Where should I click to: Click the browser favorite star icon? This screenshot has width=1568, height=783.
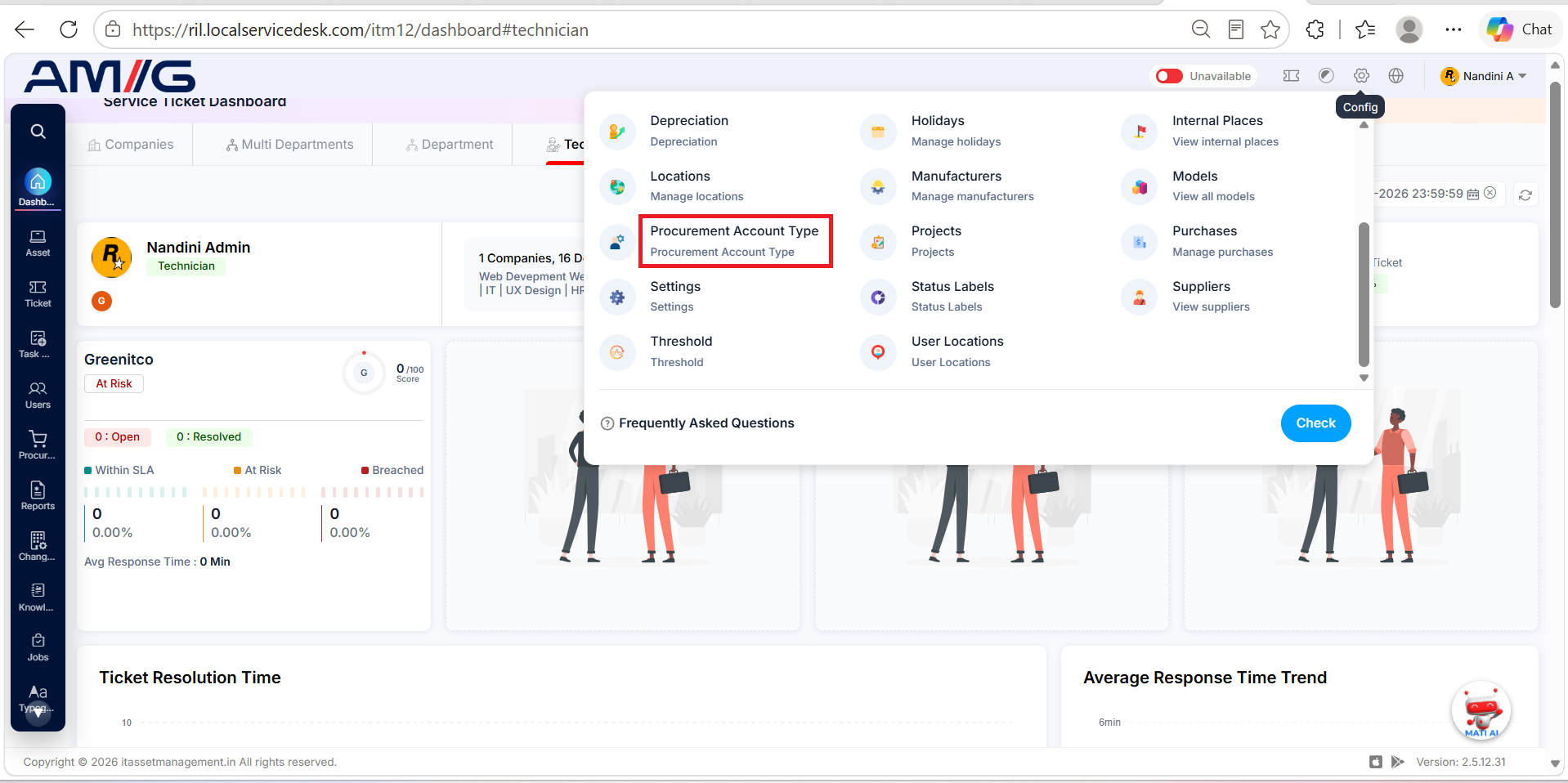[x=1270, y=30]
